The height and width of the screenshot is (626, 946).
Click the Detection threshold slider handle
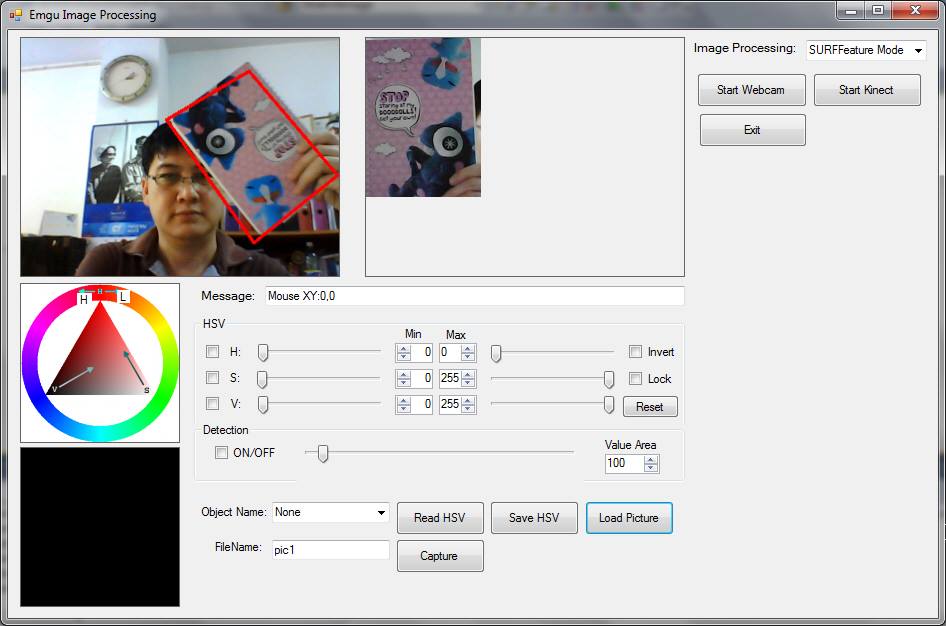pyautogui.click(x=323, y=453)
